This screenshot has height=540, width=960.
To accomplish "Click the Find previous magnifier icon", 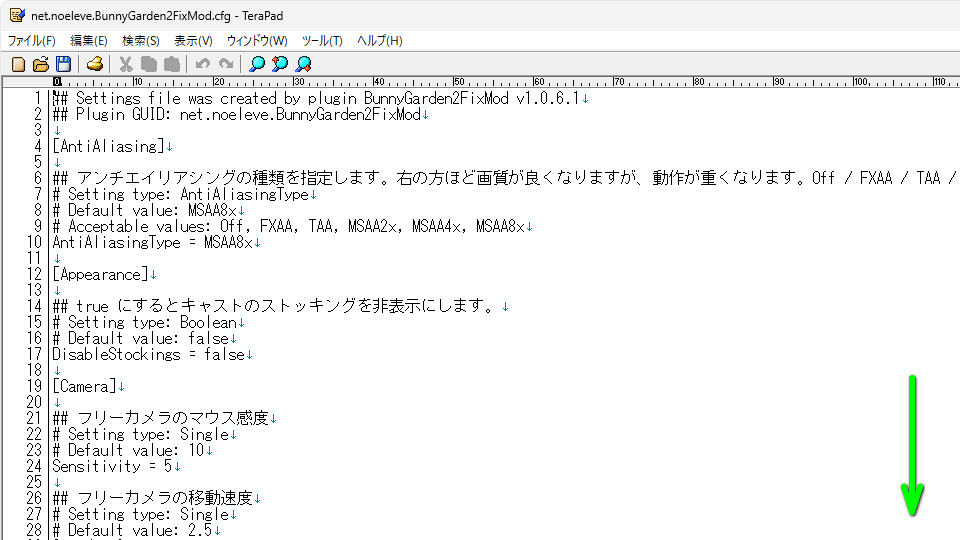I will (280, 64).
